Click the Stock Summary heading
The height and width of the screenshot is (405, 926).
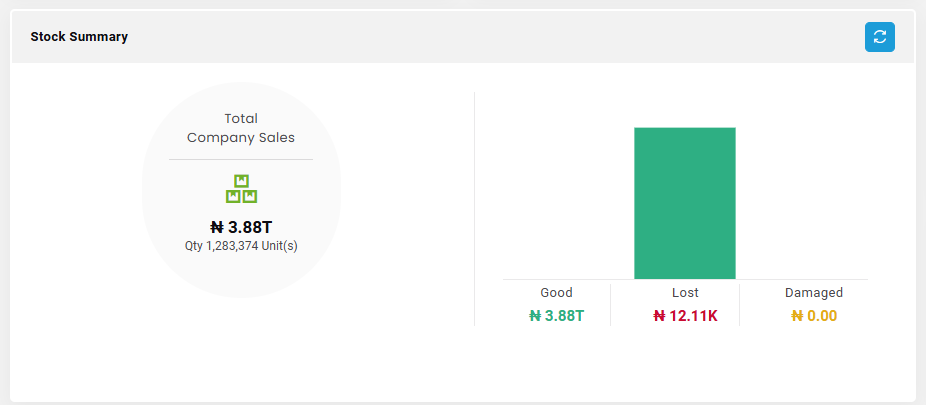click(79, 37)
